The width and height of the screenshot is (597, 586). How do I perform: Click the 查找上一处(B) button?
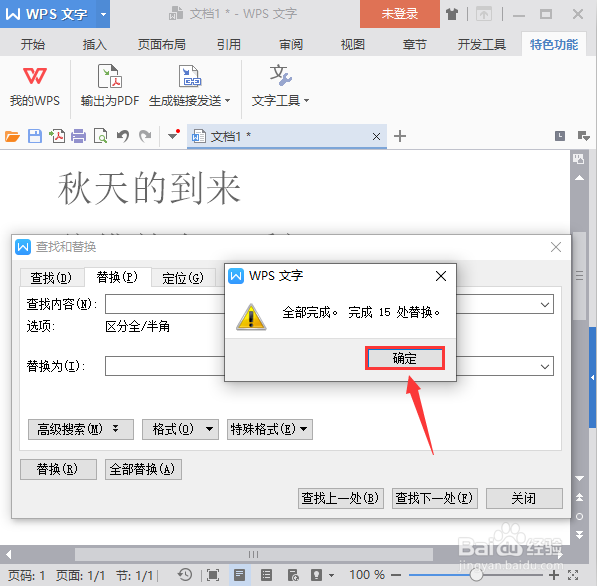(x=341, y=498)
